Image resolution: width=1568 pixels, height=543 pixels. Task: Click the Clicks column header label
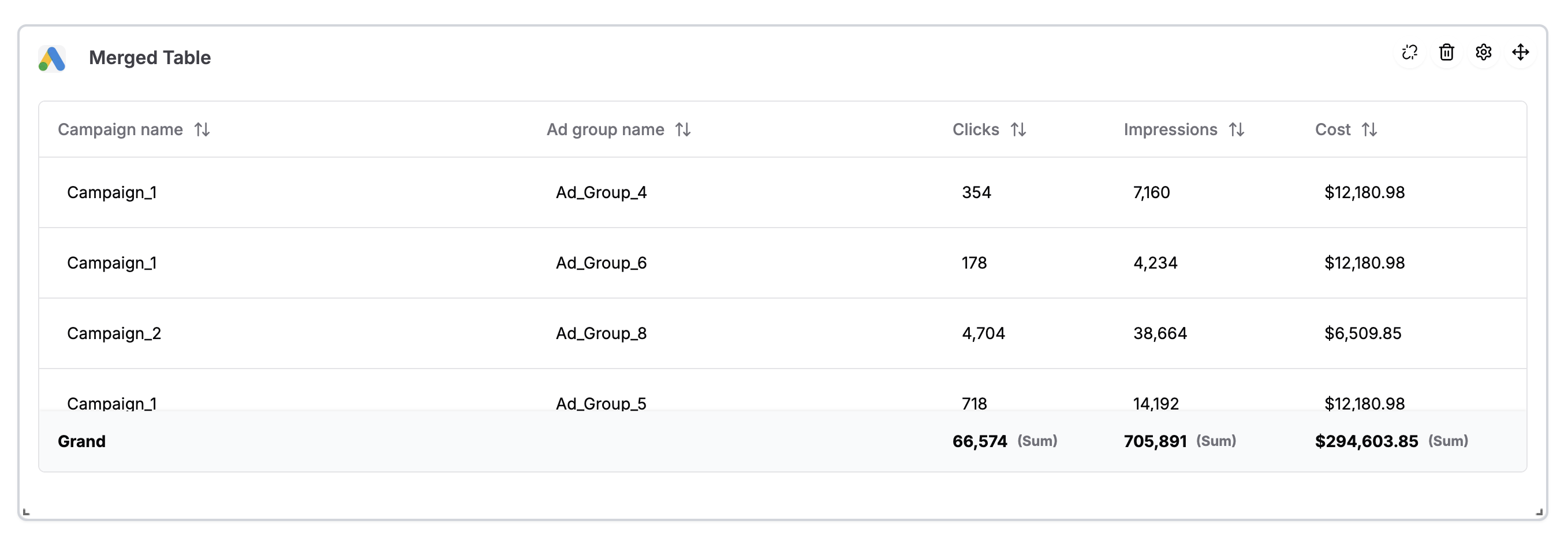point(975,129)
